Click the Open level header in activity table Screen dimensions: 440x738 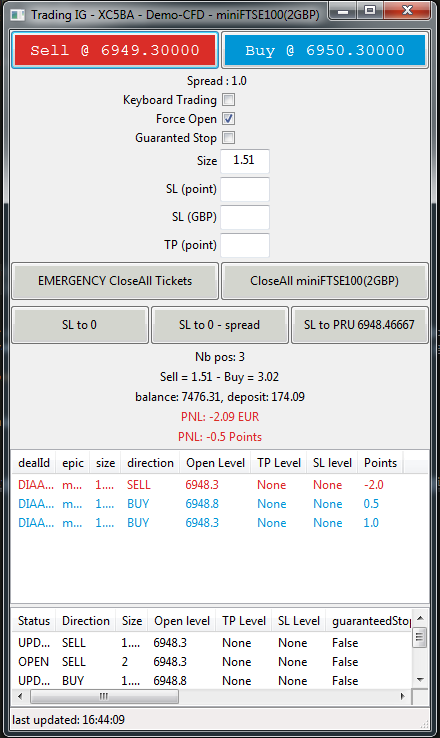[182, 621]
